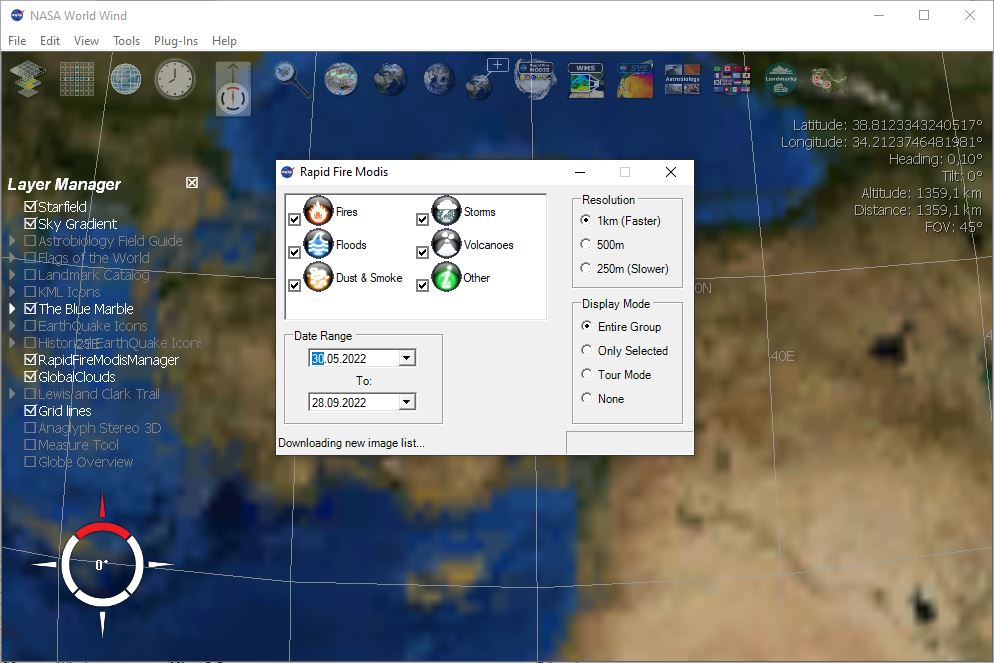Expand the Flags of the World layer

tap(12, 258)
